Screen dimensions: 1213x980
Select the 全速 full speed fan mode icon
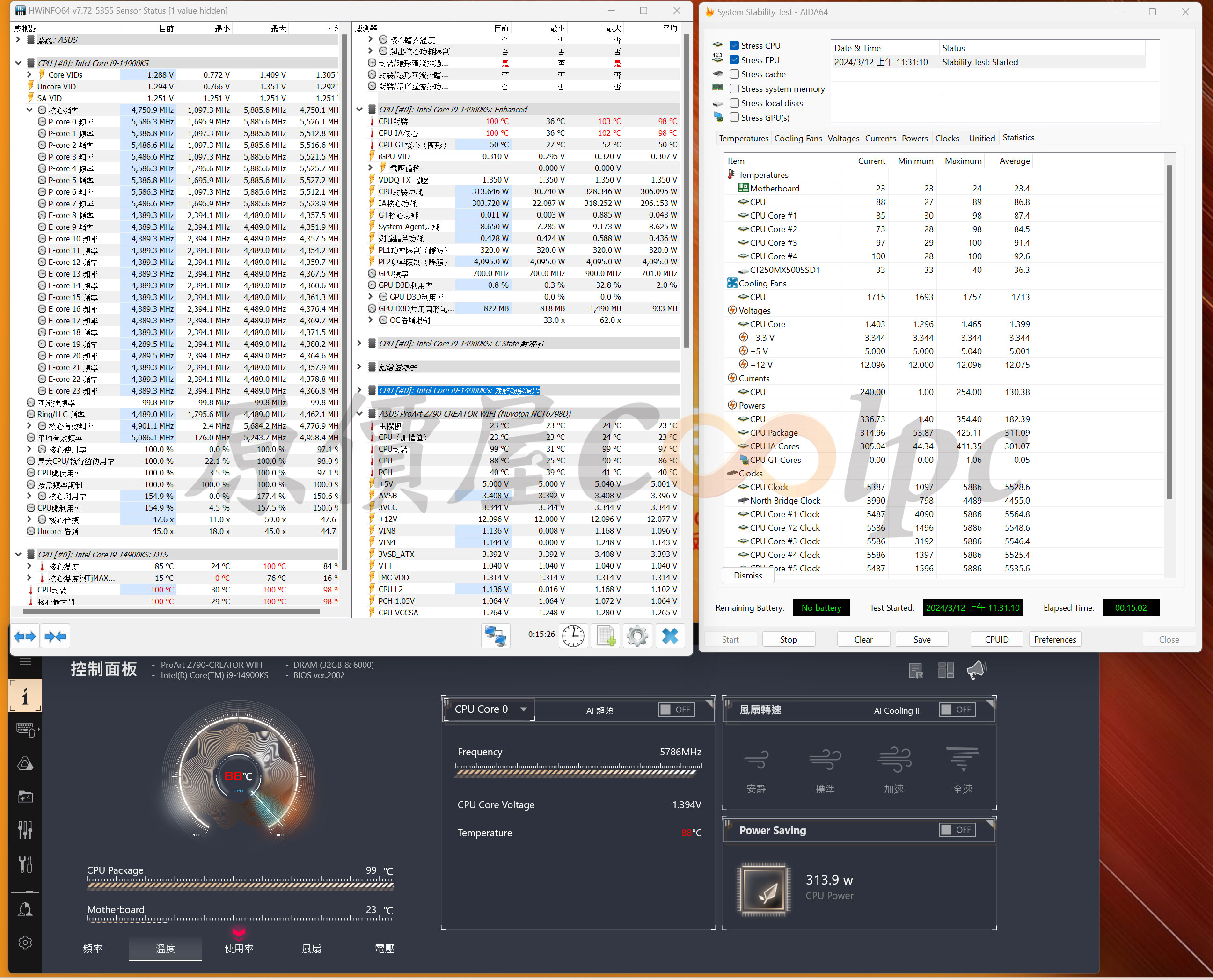[x=962, y=760]
